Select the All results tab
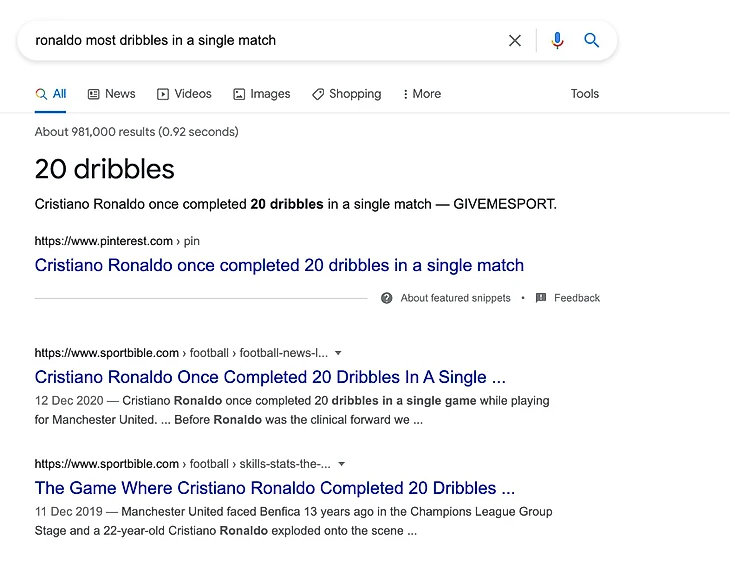 click(51, 94)
